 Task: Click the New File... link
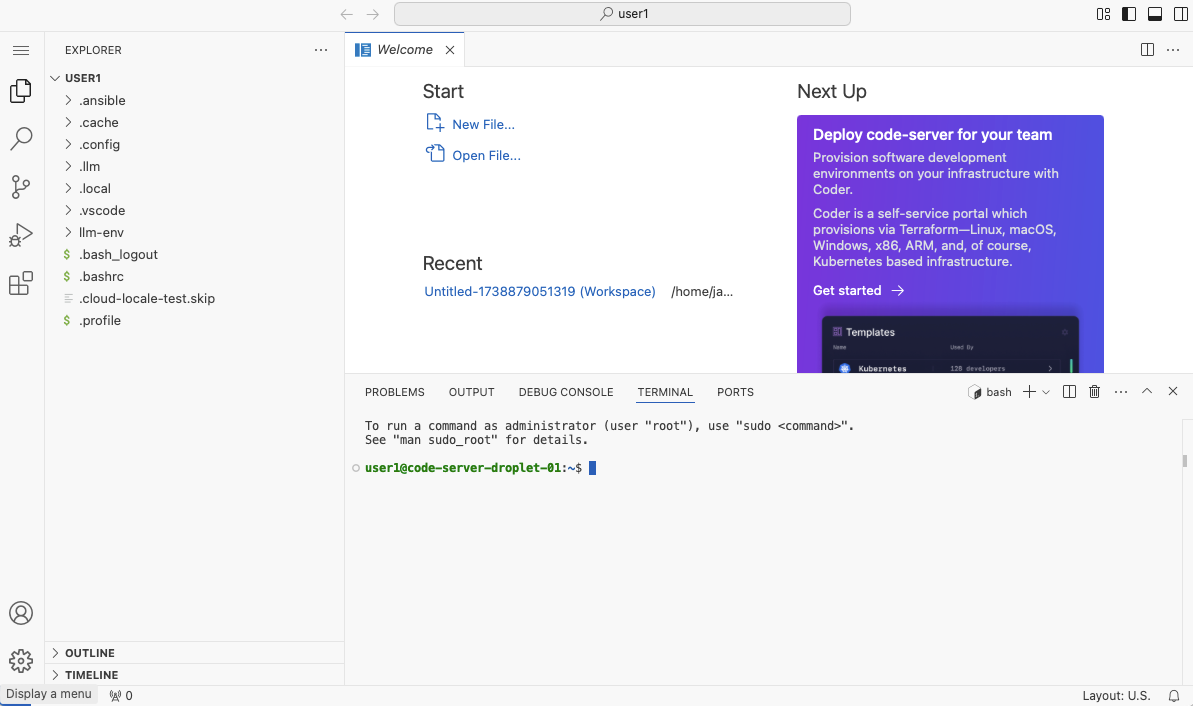[483, 125]
